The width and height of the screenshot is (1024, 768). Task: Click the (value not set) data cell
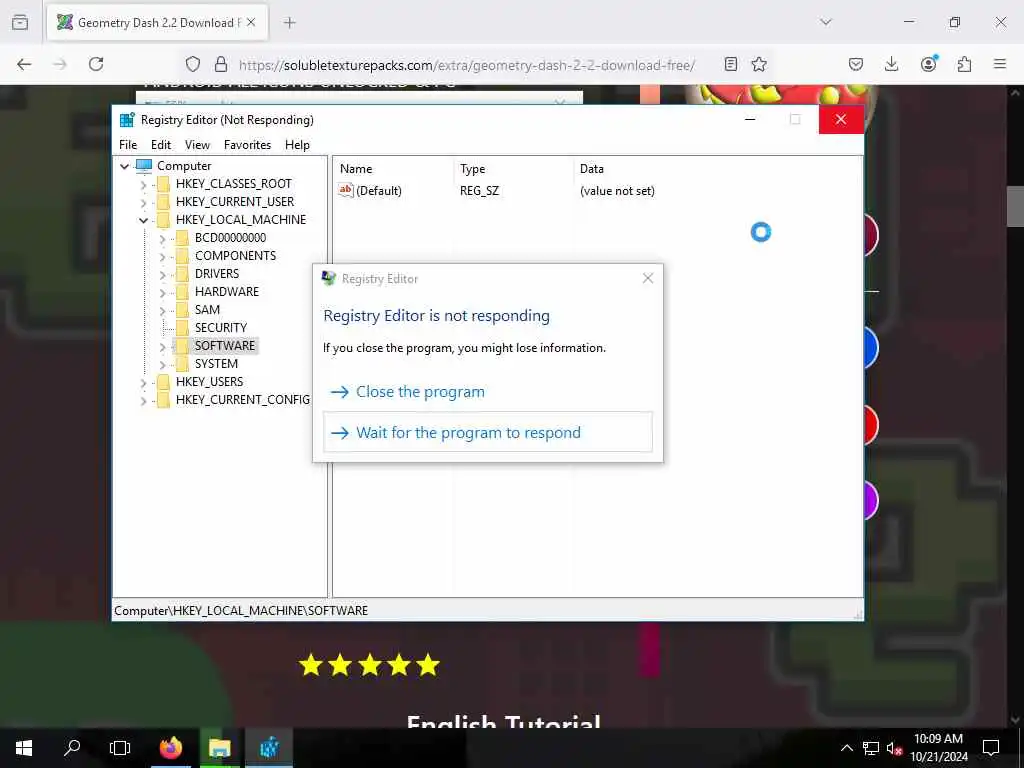617,191
